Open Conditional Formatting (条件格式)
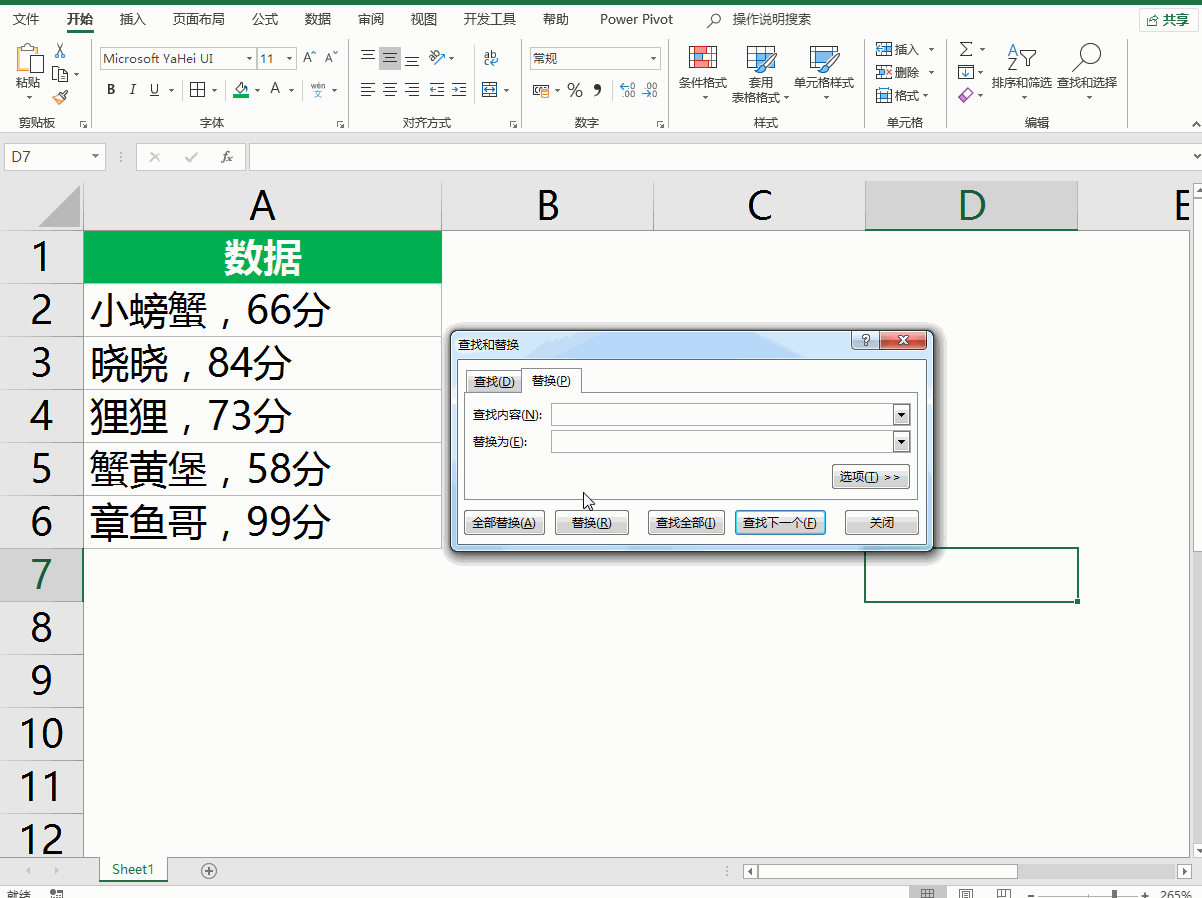 [703, 70]
